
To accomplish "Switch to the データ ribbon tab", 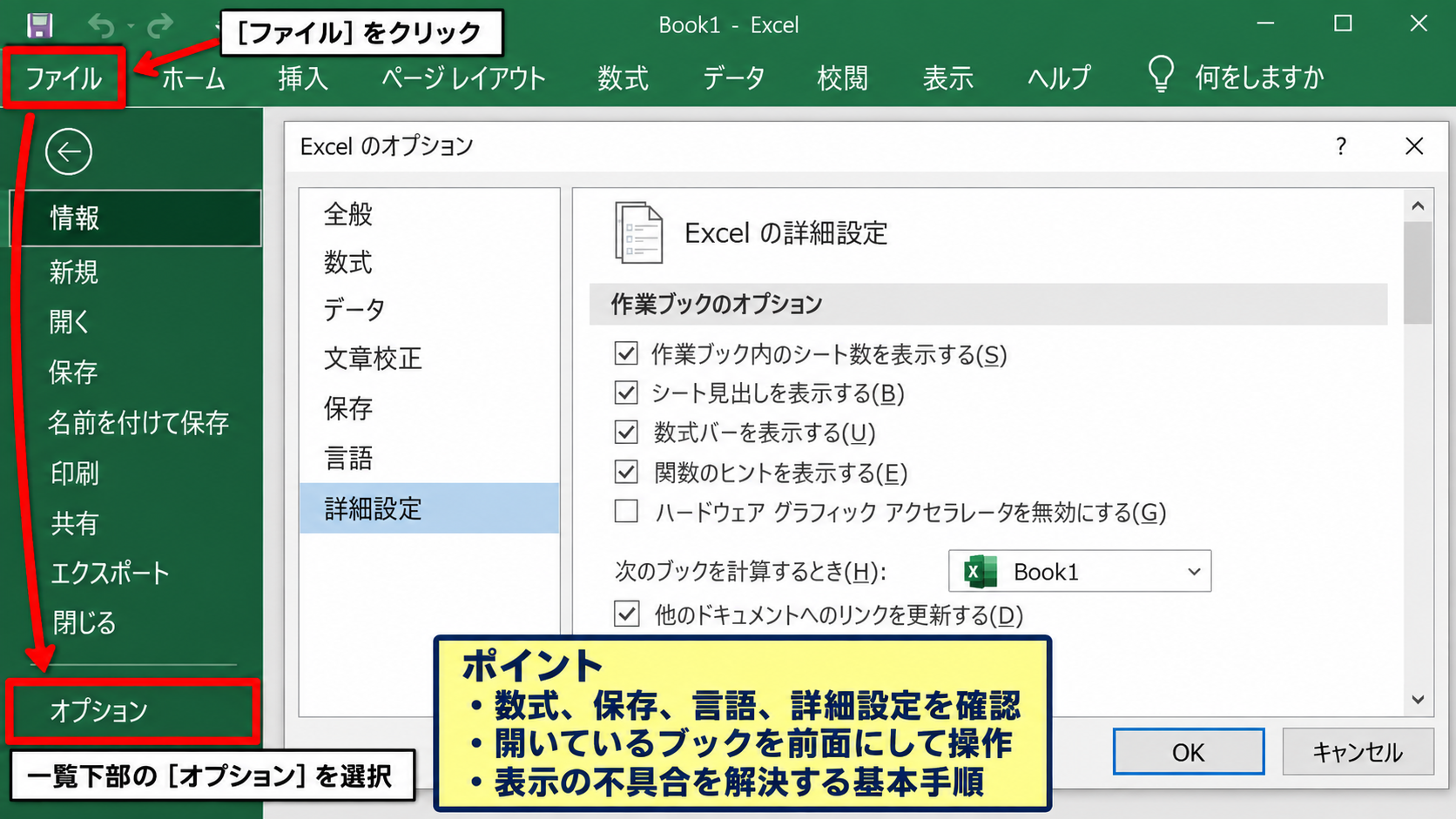I will coord(733,78).
